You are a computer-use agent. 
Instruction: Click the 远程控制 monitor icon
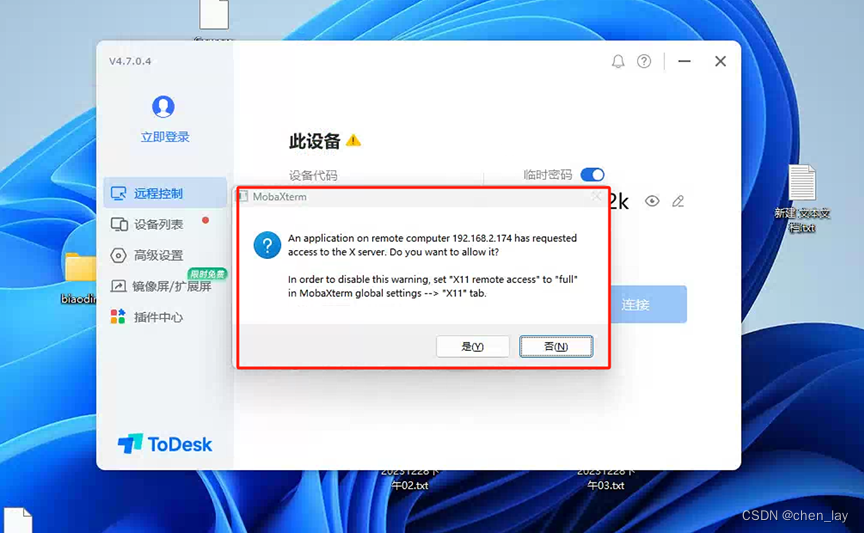coord(118,193)
